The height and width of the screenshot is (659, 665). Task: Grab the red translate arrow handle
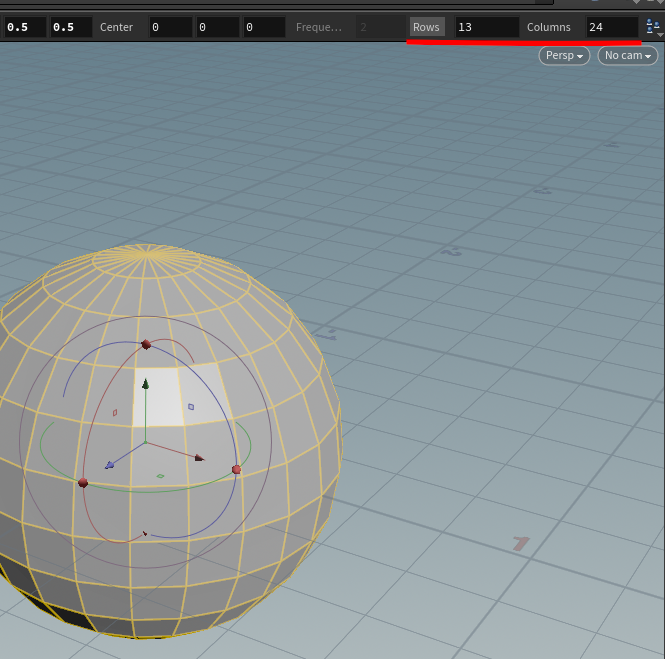tap(199, 458)
